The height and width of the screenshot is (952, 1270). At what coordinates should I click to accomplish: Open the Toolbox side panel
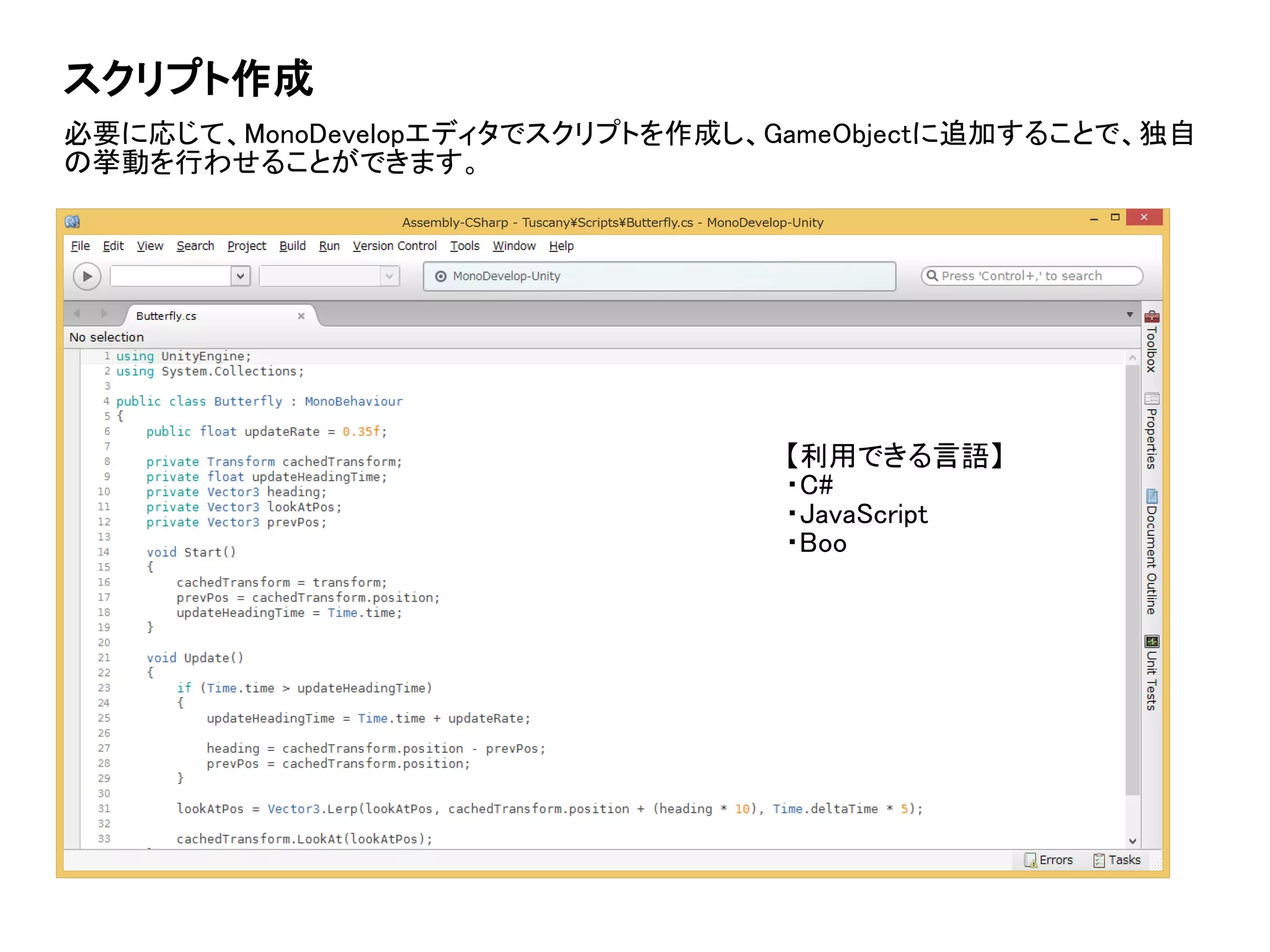tap(1152, 342)
